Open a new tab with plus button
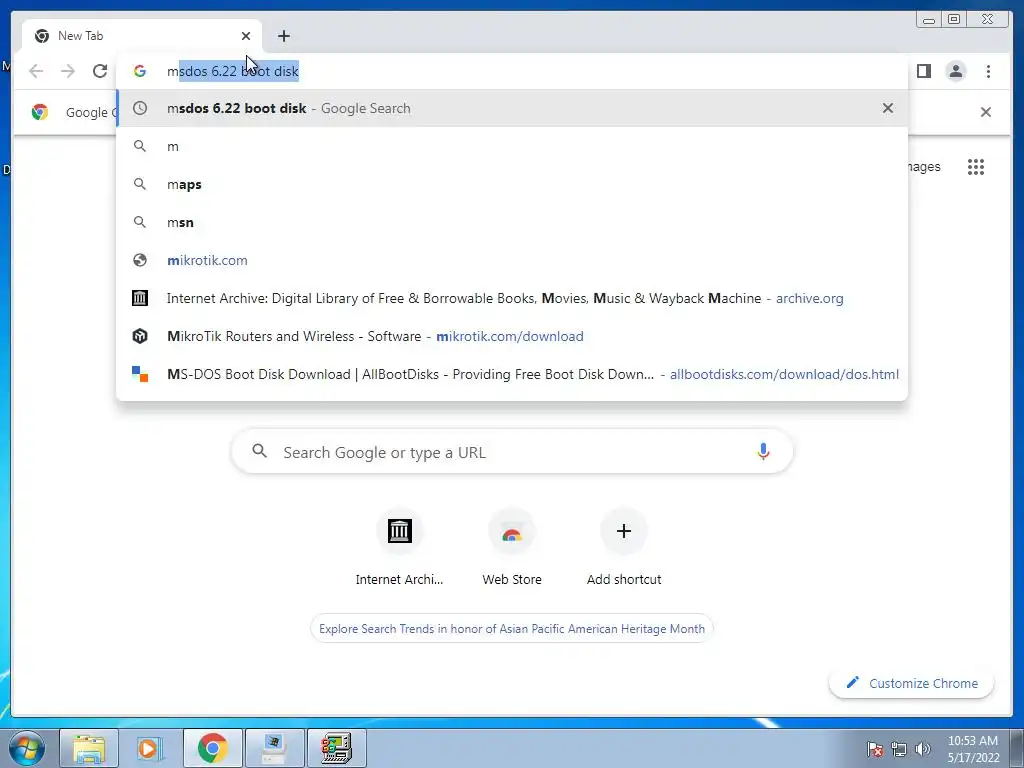 point(283,36)
